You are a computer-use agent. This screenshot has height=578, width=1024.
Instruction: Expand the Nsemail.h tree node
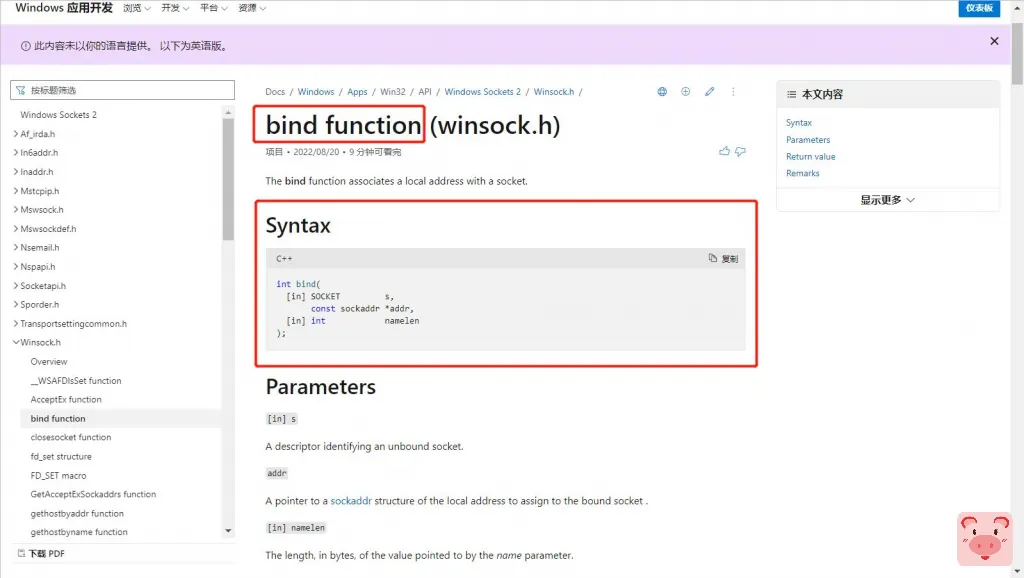pyautogui.click(x=16, y=248)
